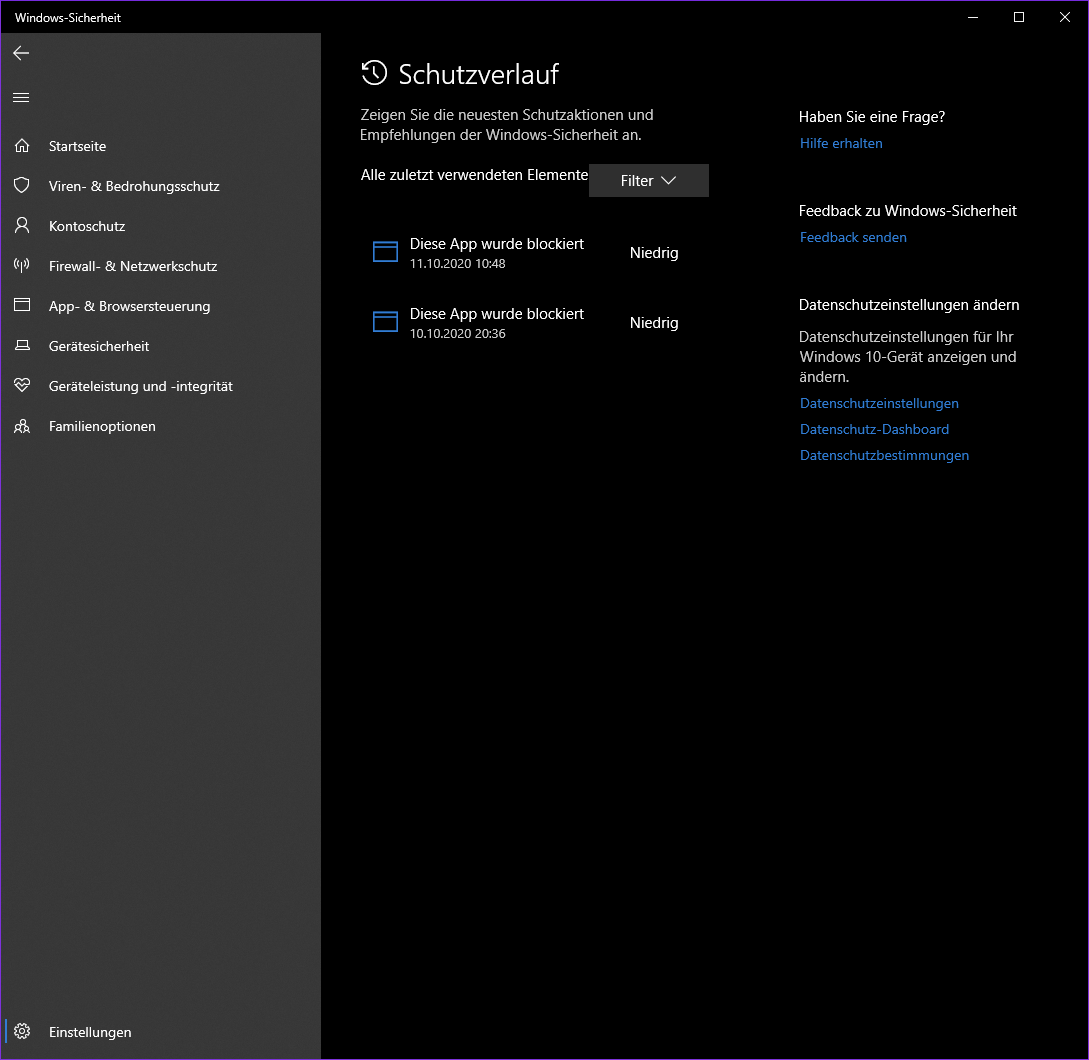Click the Startseite home icon
The height and width of the screenshot is (1060, 1089).
click(x=22, y=146)
